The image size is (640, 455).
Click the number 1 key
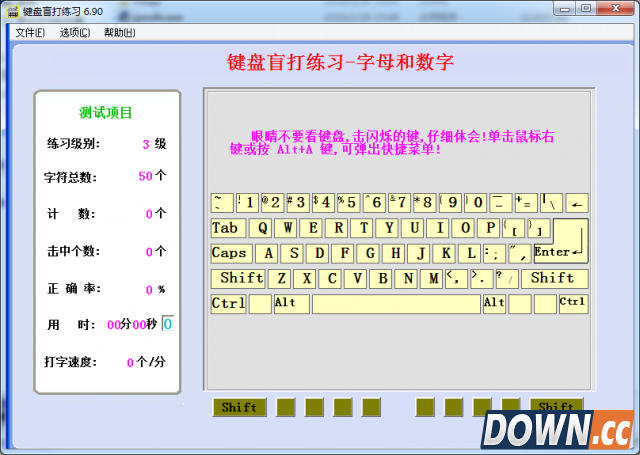[x=247, y=203]
